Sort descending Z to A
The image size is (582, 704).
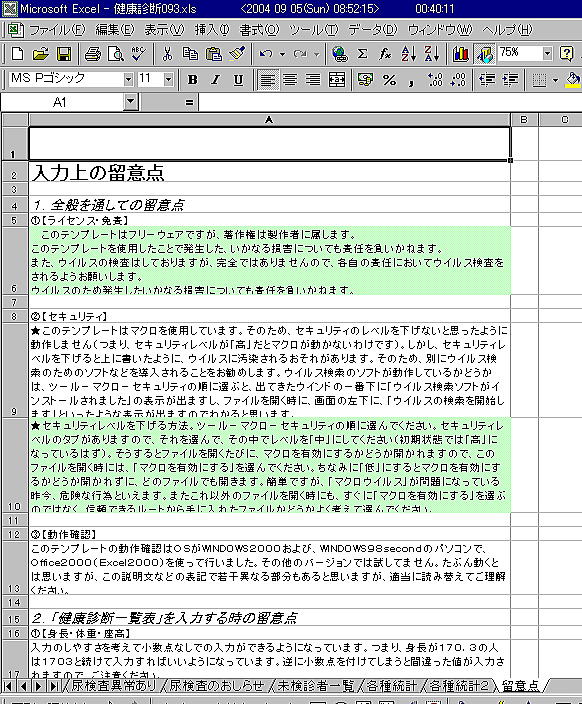(432, 54)
